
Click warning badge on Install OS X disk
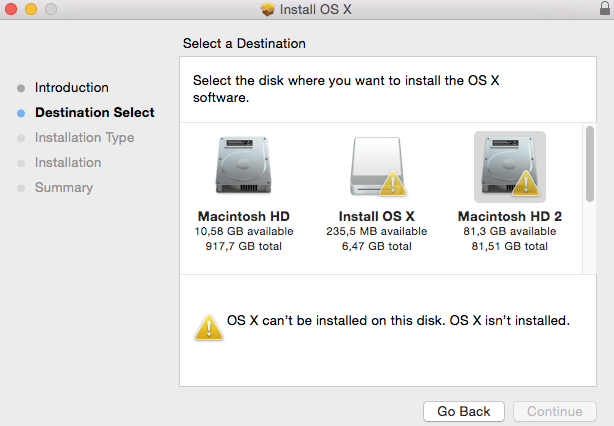[393, 185]
